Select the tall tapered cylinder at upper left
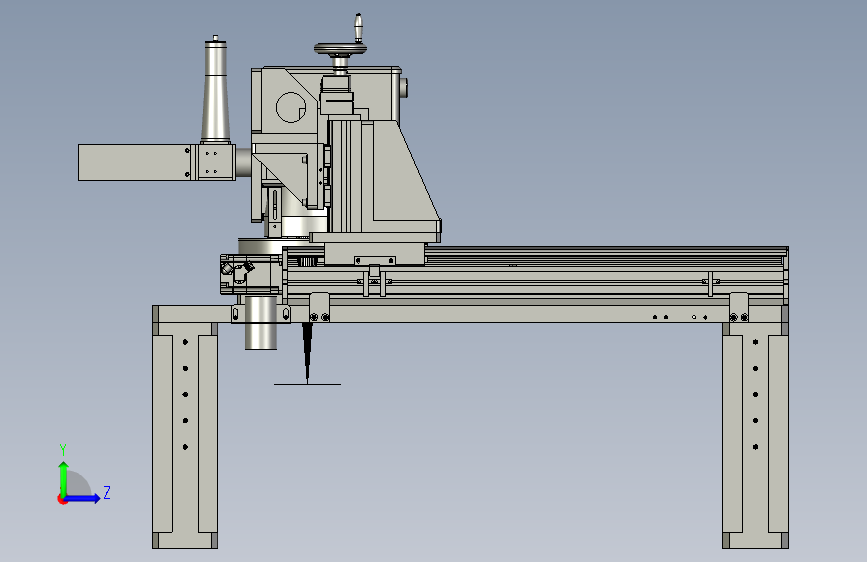This screenshot has height=562, width=867. tap(216, 89)
